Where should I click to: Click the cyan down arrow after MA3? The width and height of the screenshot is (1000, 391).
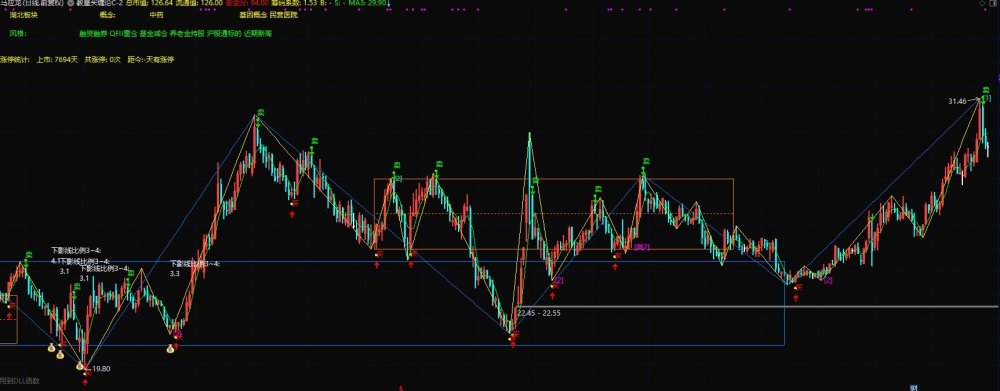390,3
